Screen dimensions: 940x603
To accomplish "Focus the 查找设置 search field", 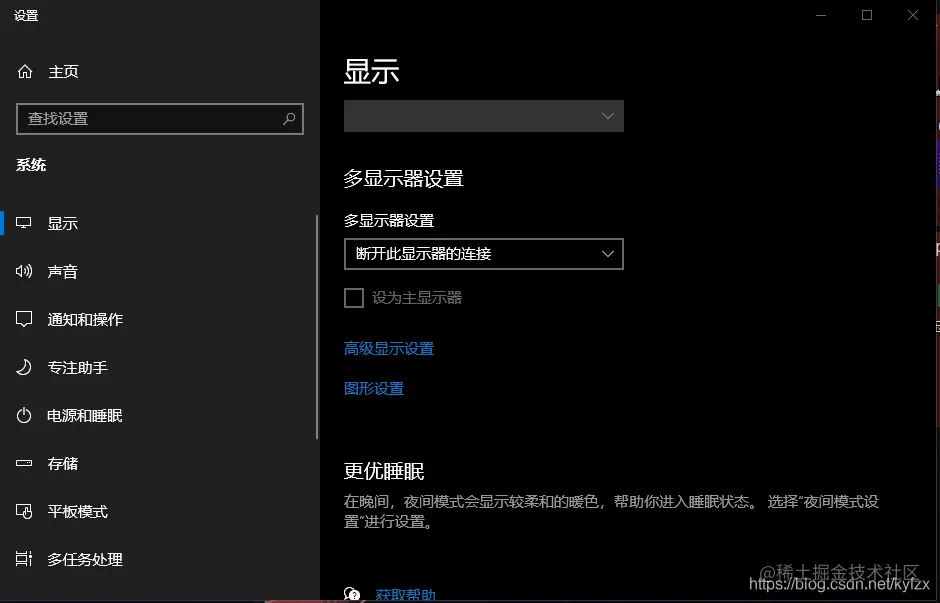I will point(159,119).
